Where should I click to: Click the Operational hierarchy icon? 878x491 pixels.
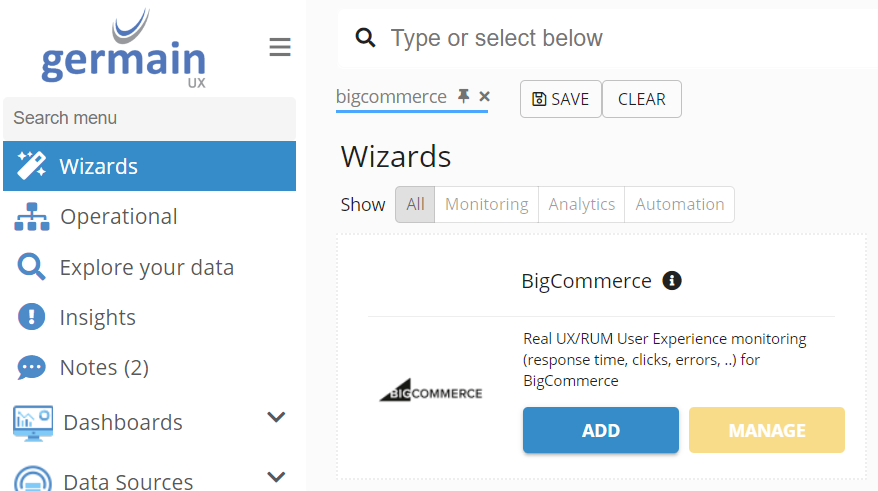tap(32, 217)
